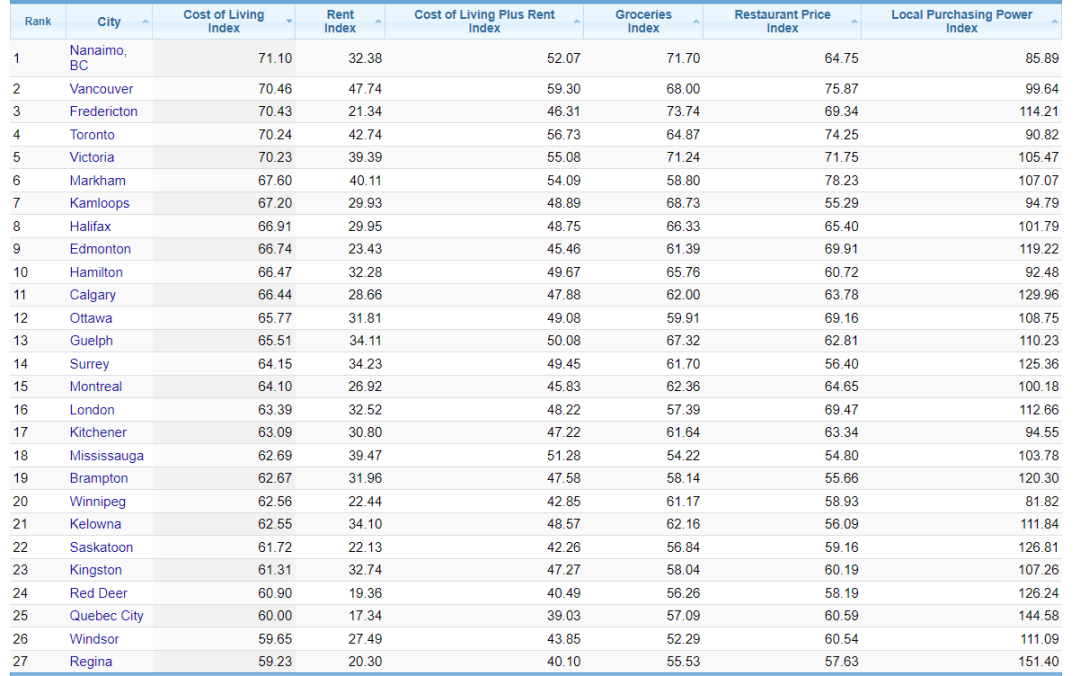Sort by Cost of Living Plus Rent header
The width and height of the screenshot is (1080, 676).
click(484, 21)
